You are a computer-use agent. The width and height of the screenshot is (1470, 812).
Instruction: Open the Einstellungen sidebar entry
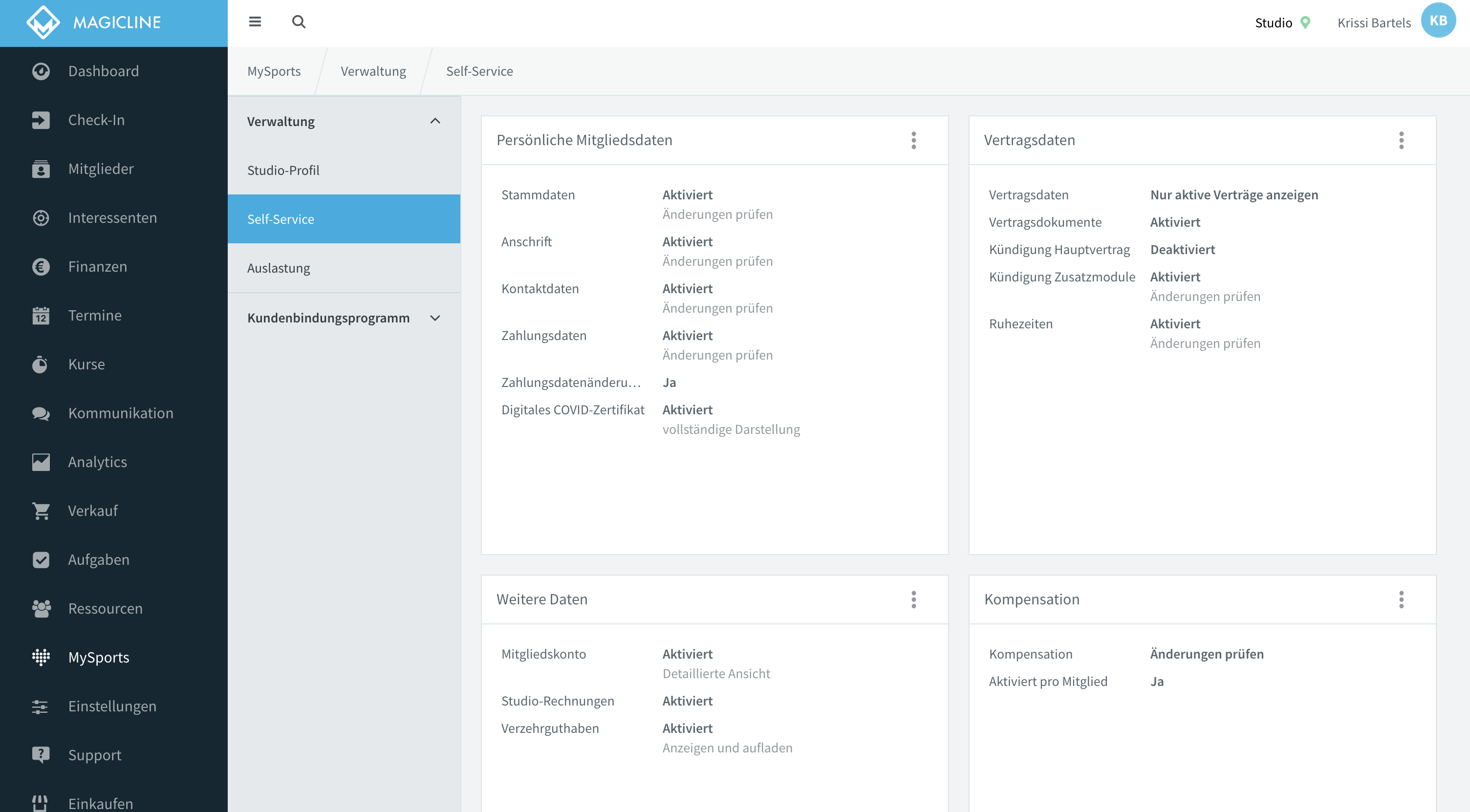(114, 706)
